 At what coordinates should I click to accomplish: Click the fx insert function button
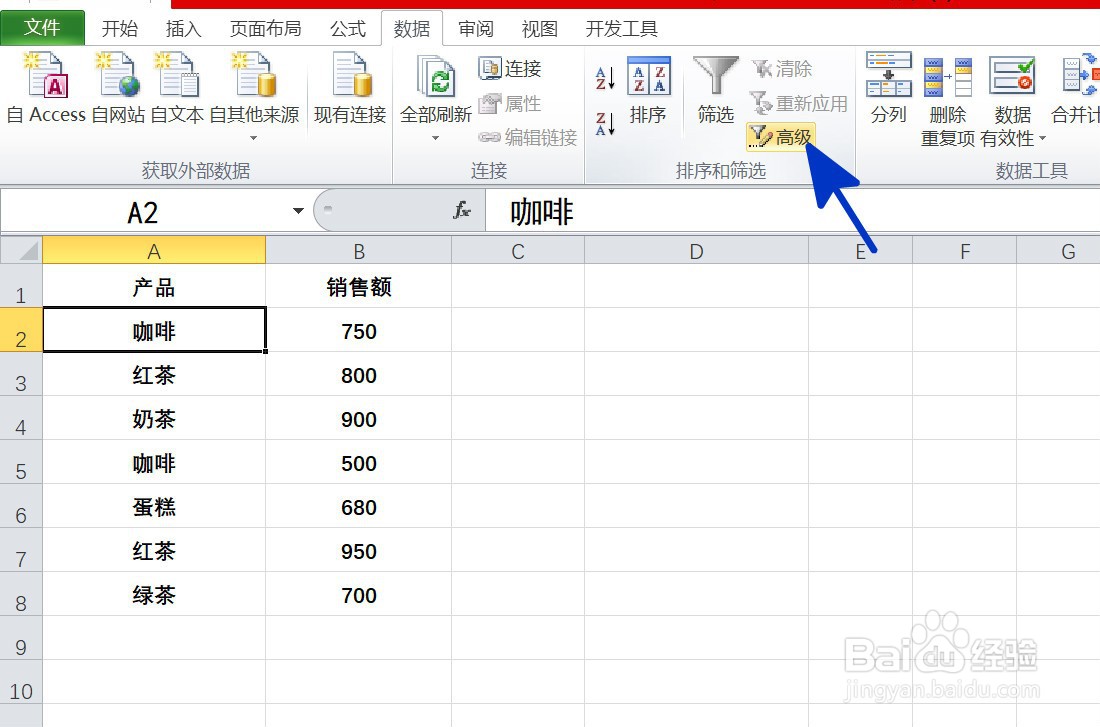tap(463, 211)
